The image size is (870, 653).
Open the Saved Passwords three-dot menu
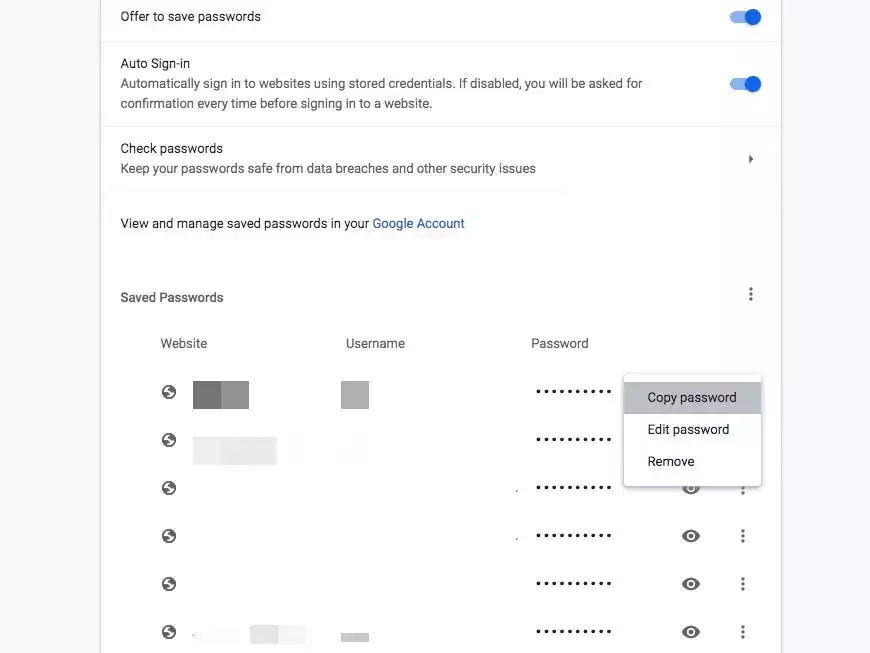coord(751,294)
